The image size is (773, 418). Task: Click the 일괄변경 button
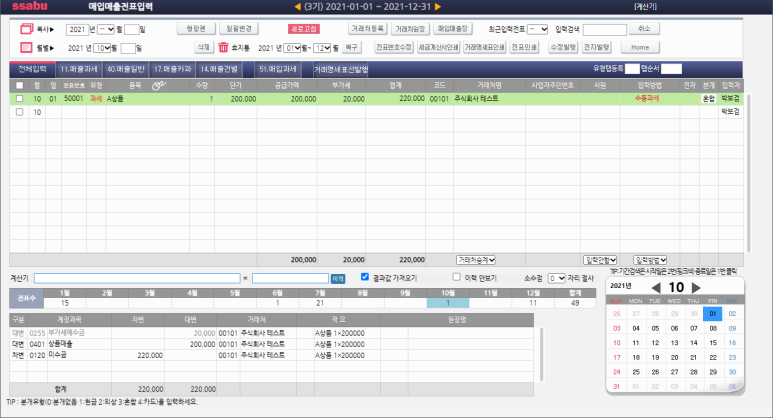coord(239,29)
